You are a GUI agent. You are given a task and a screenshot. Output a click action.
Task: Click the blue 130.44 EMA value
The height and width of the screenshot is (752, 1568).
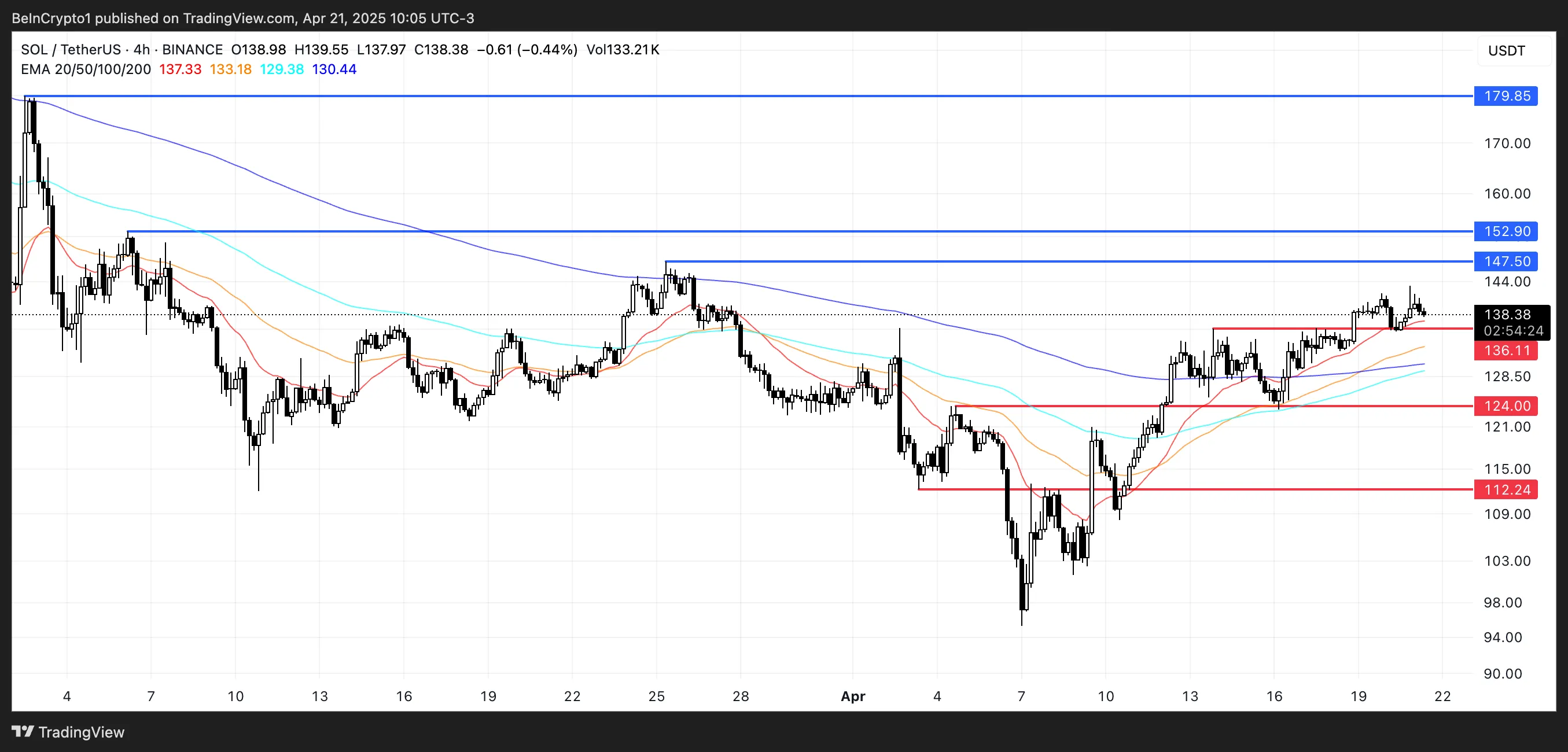[334, 69]
